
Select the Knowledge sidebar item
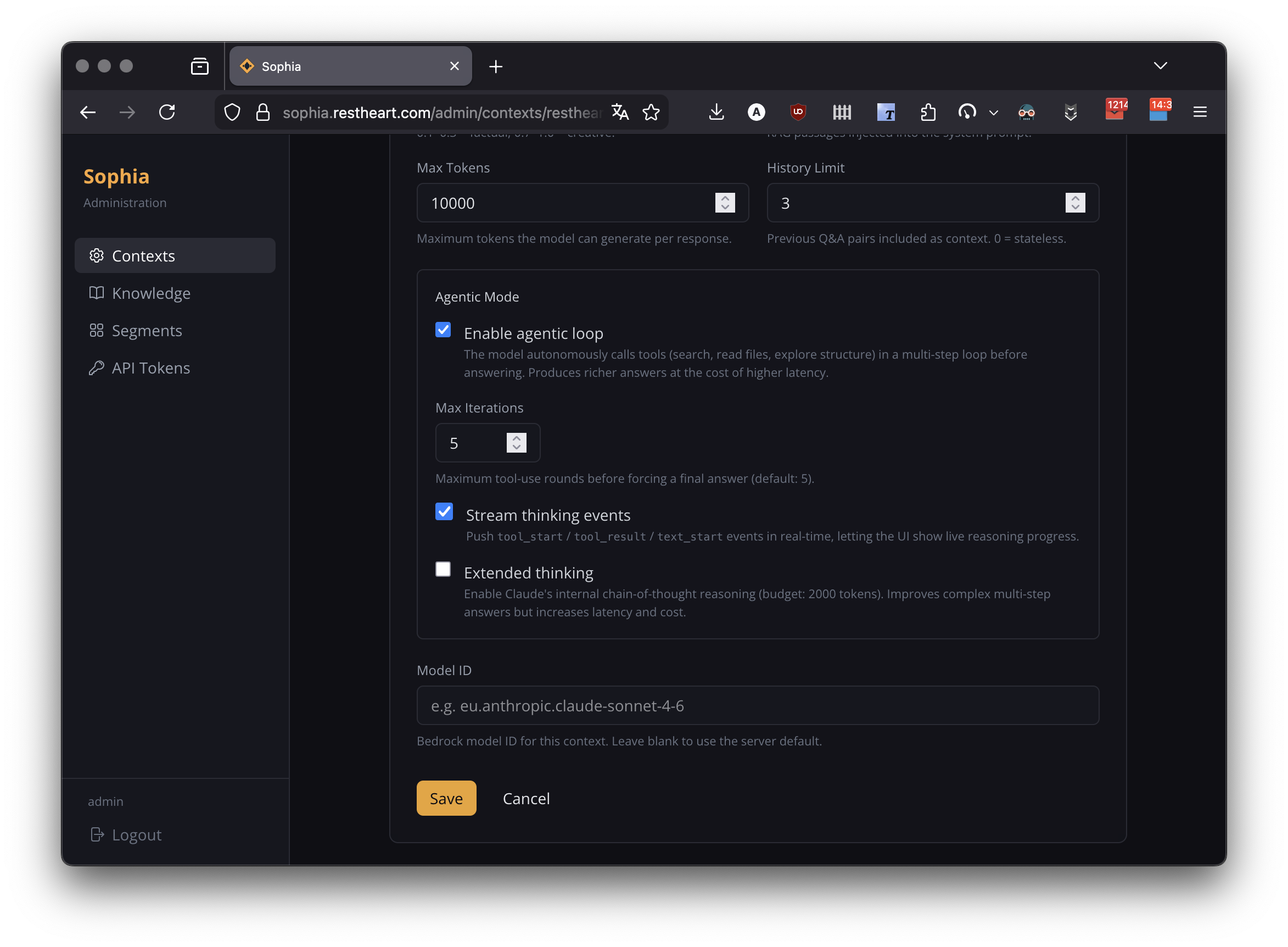point(150,293)
